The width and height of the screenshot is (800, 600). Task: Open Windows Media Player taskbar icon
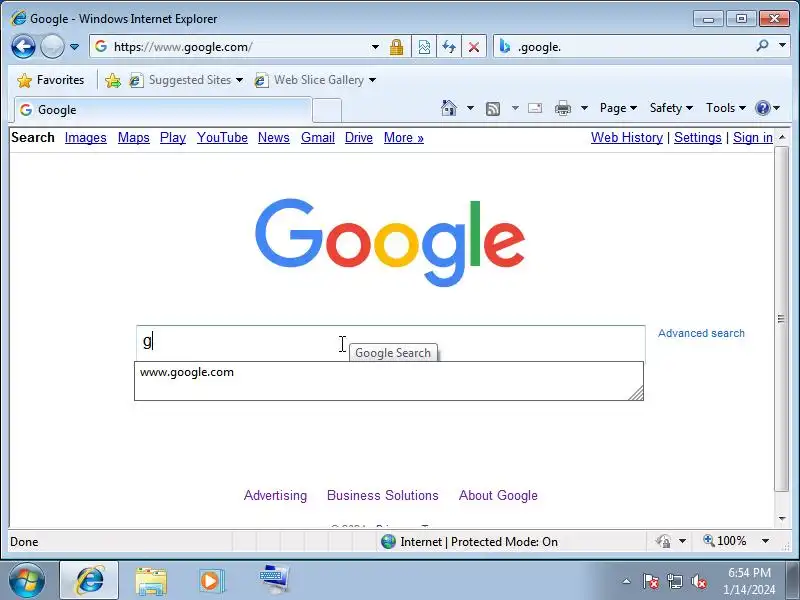tap(211, 581)
